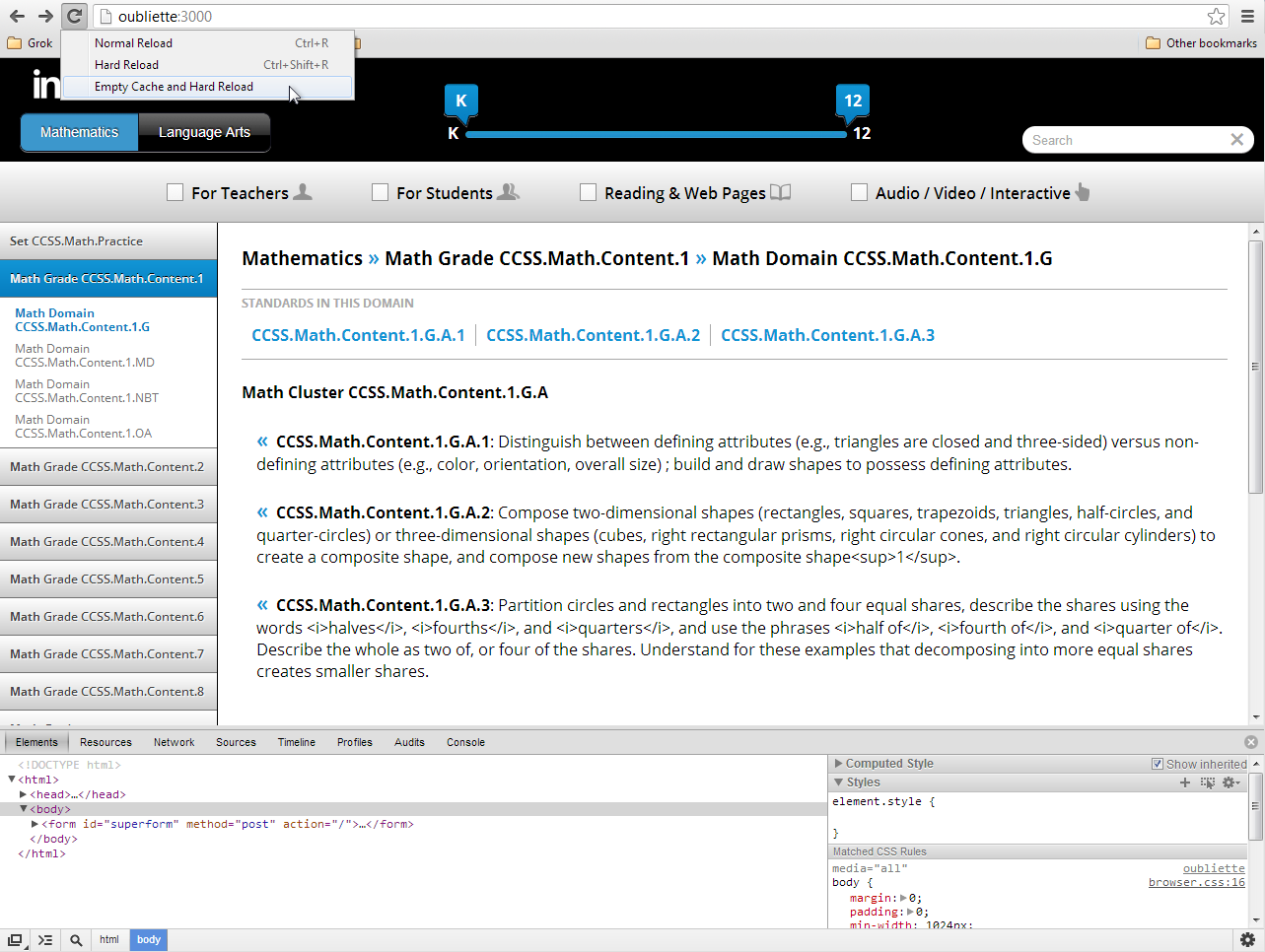Select the Language Arts subject button
The image size is (1265, 952).
[x=204, y=132]
